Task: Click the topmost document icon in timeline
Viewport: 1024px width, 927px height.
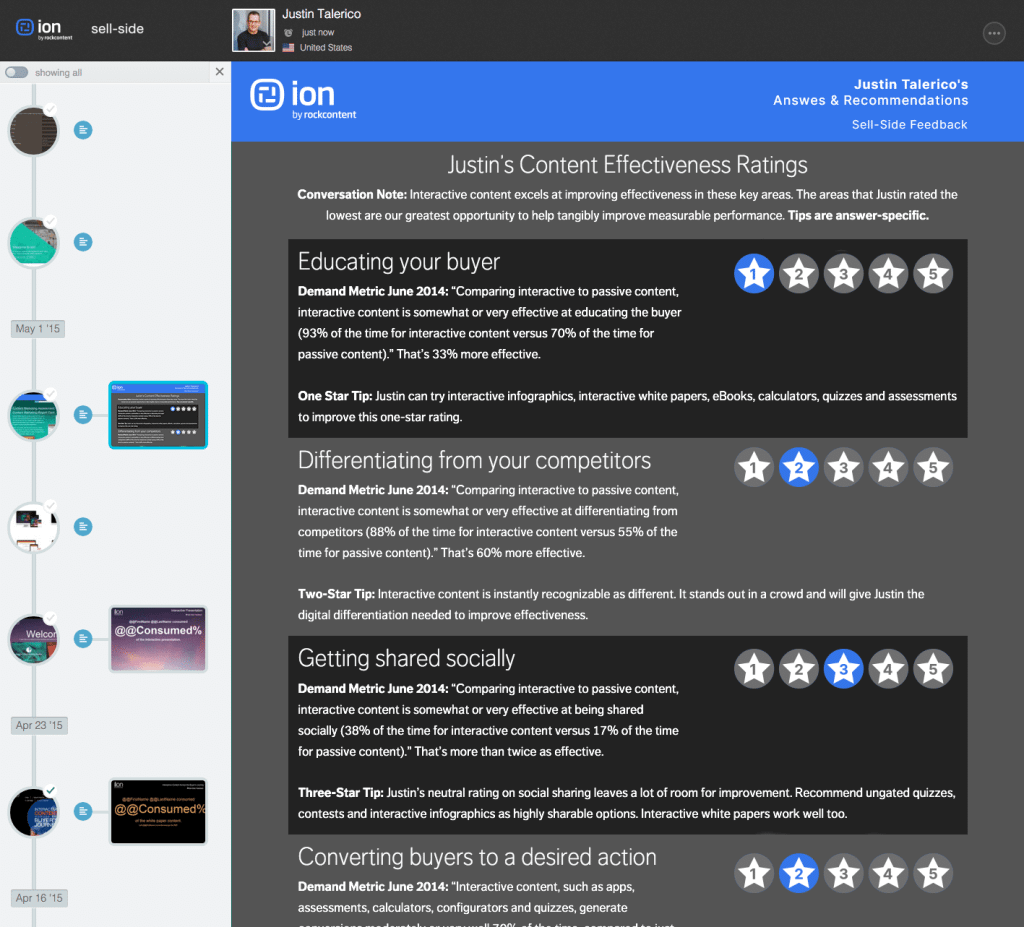Action: point(84,130)
